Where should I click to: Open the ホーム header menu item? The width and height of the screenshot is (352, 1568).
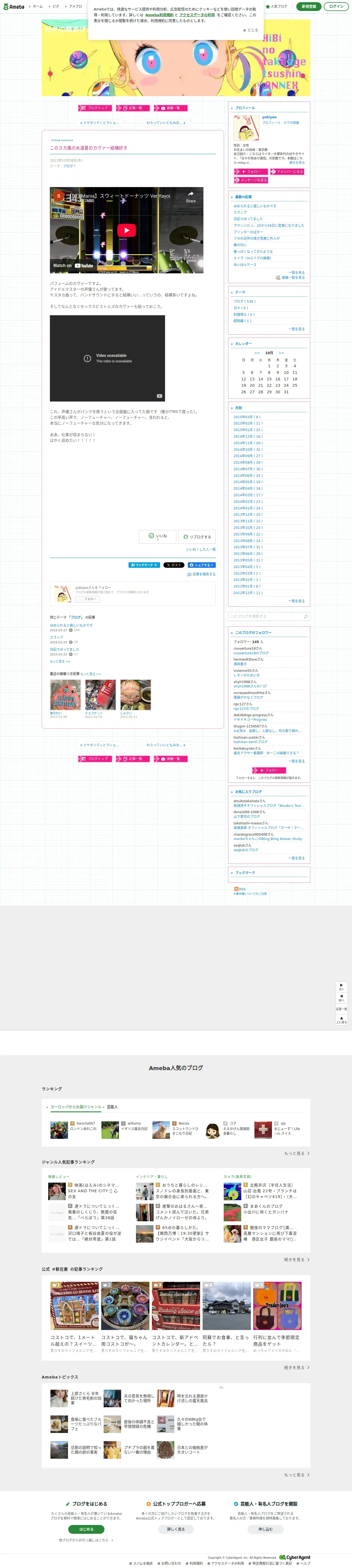(37, 7)
